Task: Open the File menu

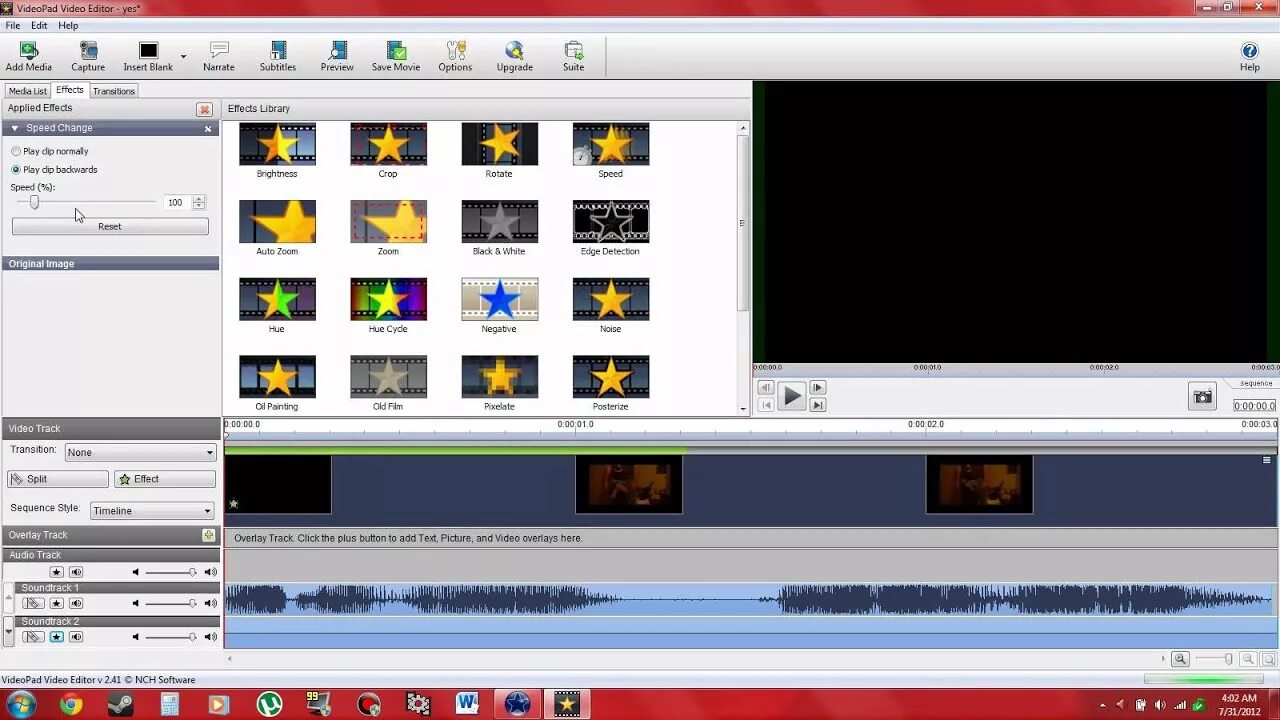Action: pyautogui.click(x=13, y=26)
